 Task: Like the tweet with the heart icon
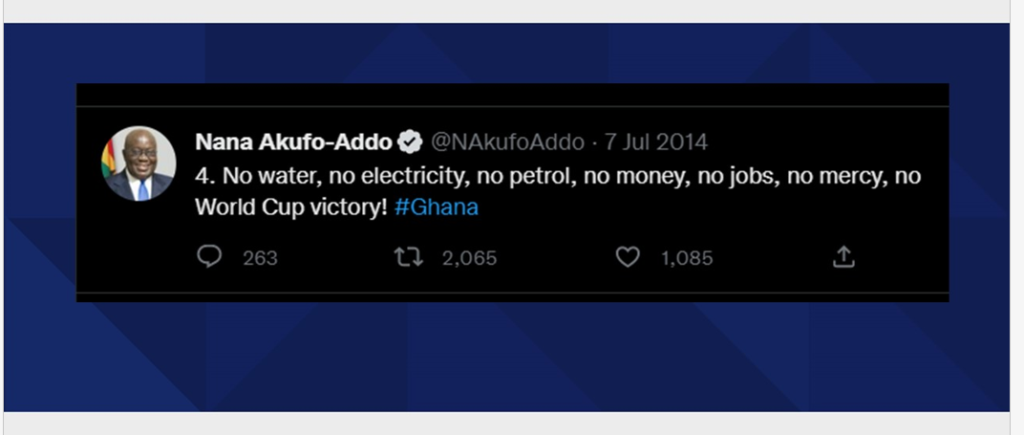(627, 257)
